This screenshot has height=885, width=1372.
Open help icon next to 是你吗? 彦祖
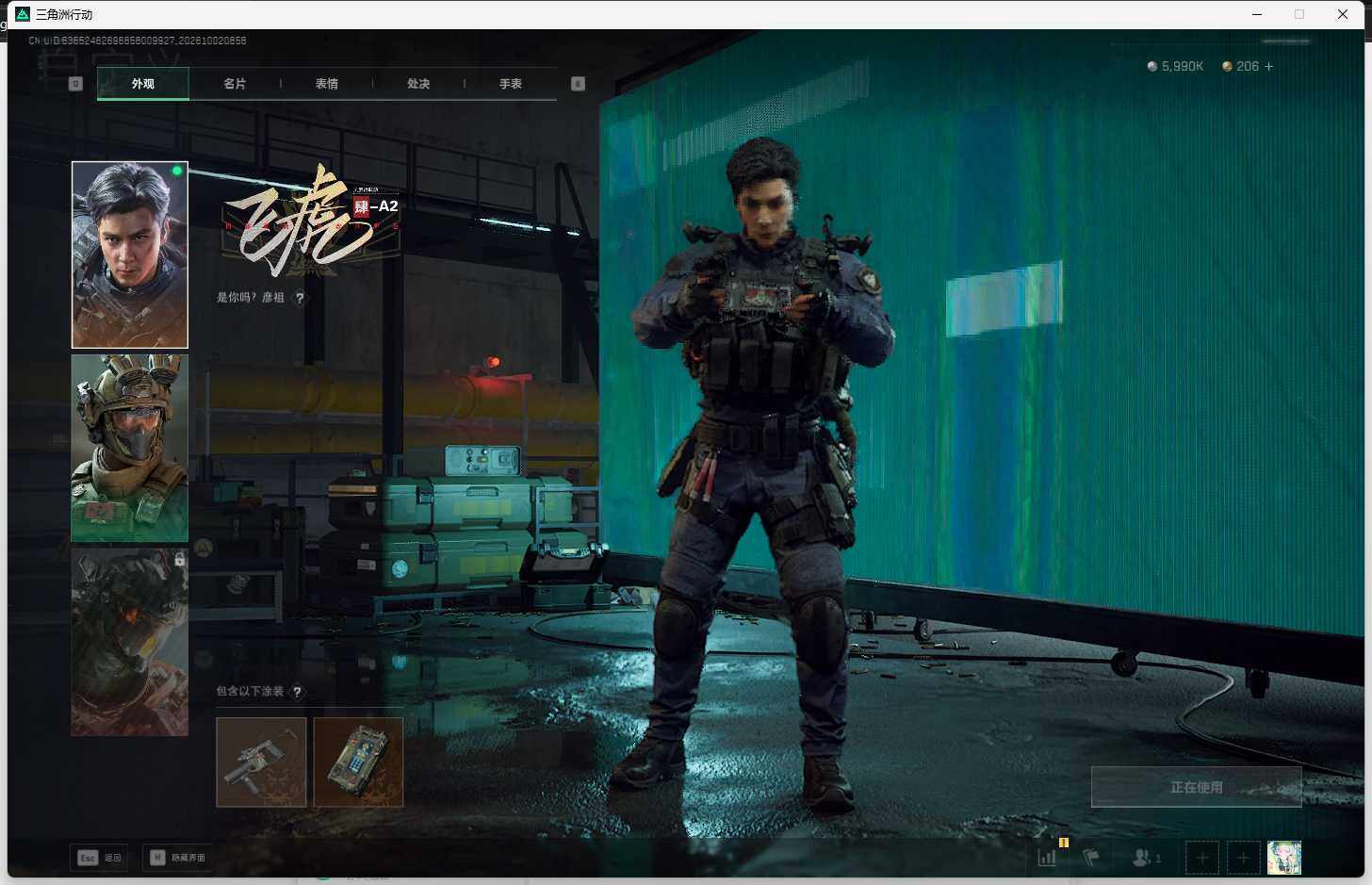coord(300,298)
